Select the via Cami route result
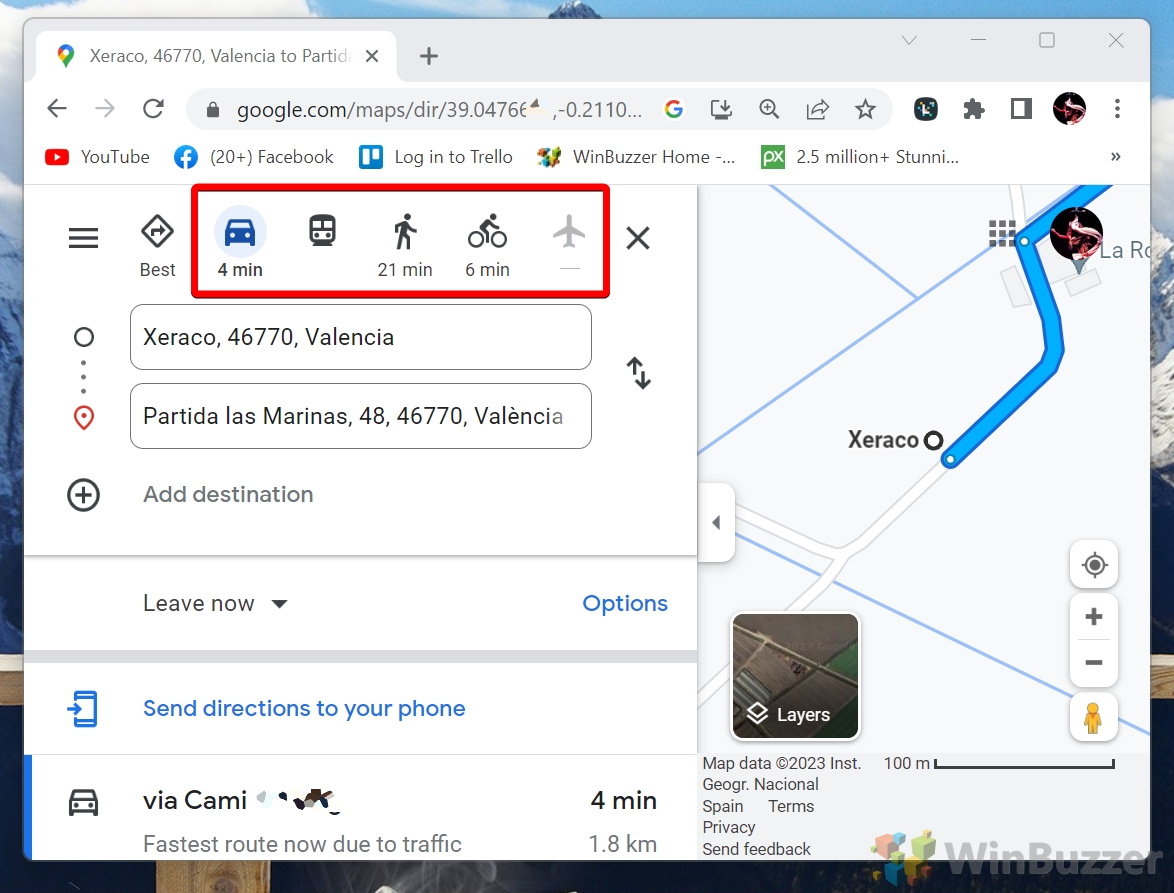Viewport: 1174px width, 893px height. pos(361,808)
